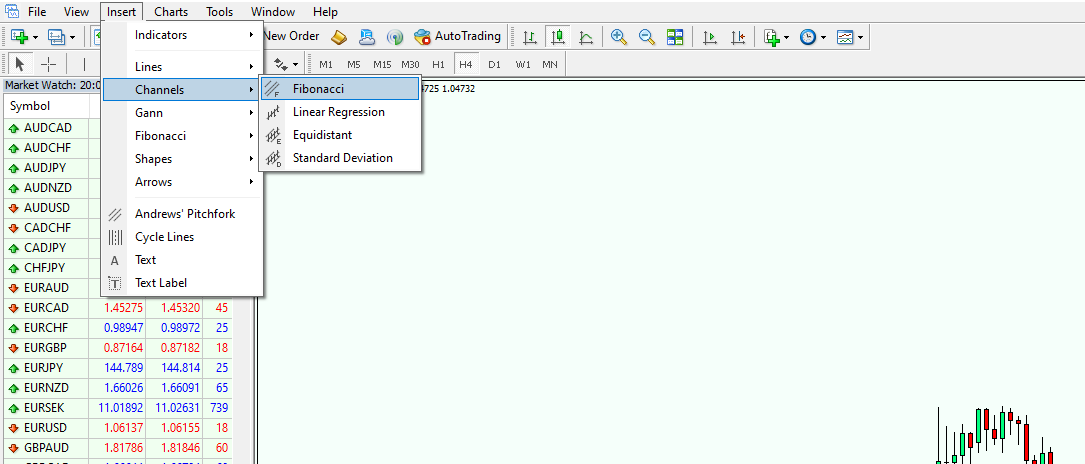Select EURUSD row in Market Watch

click(50, 427)
